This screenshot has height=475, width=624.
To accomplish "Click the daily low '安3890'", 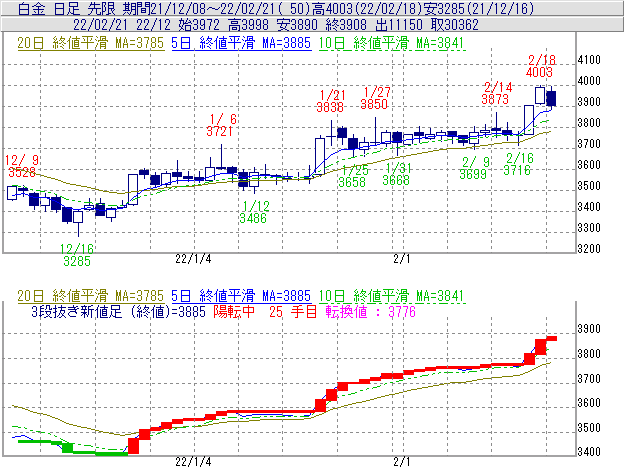I will [x=297, y=25].
